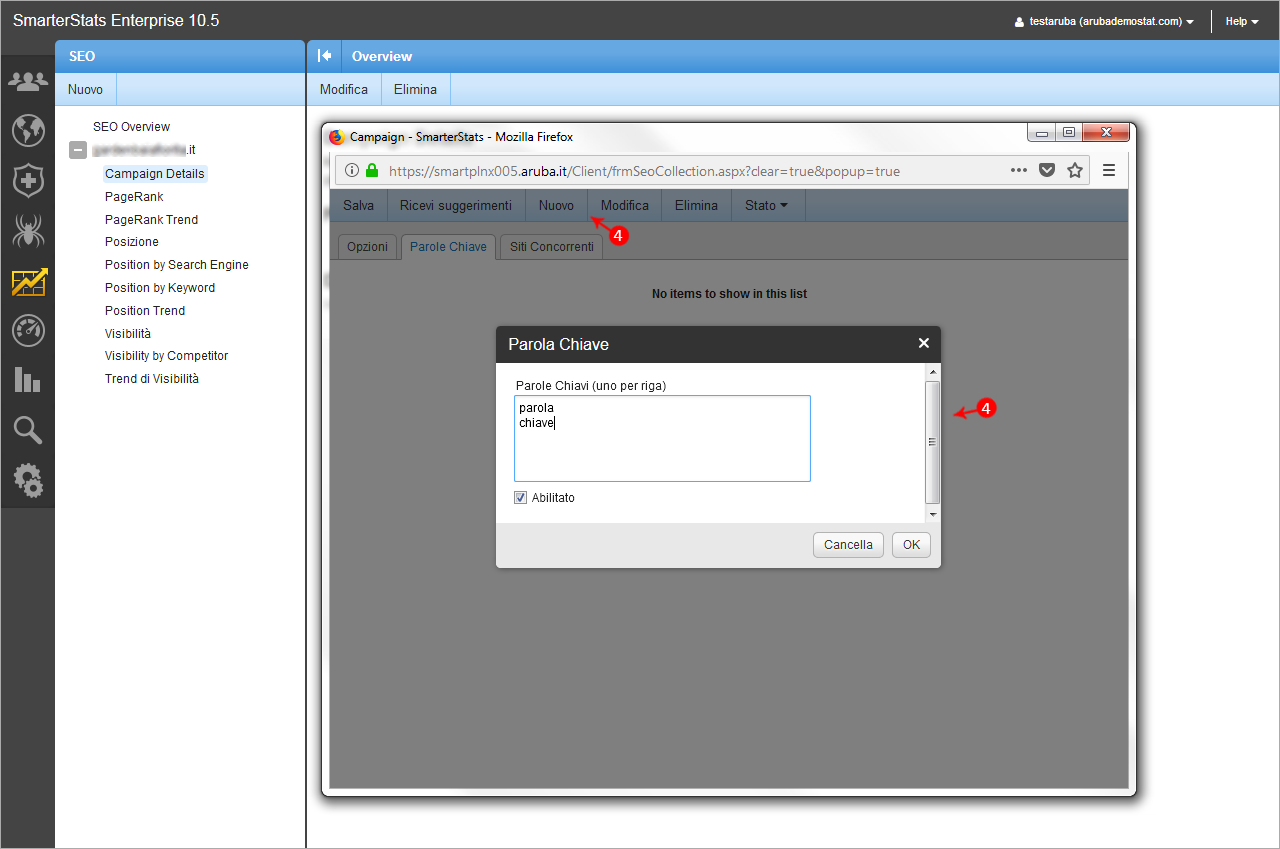Screen dimensions: 1280x849
Task: Open the speedometer performance sidebar icon
Action: [x=28, y=330]
